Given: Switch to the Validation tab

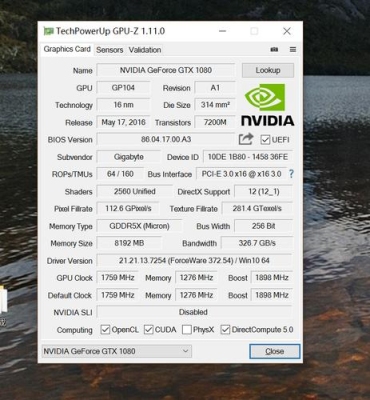Looking at the screenshot, I should pos(145,50).
